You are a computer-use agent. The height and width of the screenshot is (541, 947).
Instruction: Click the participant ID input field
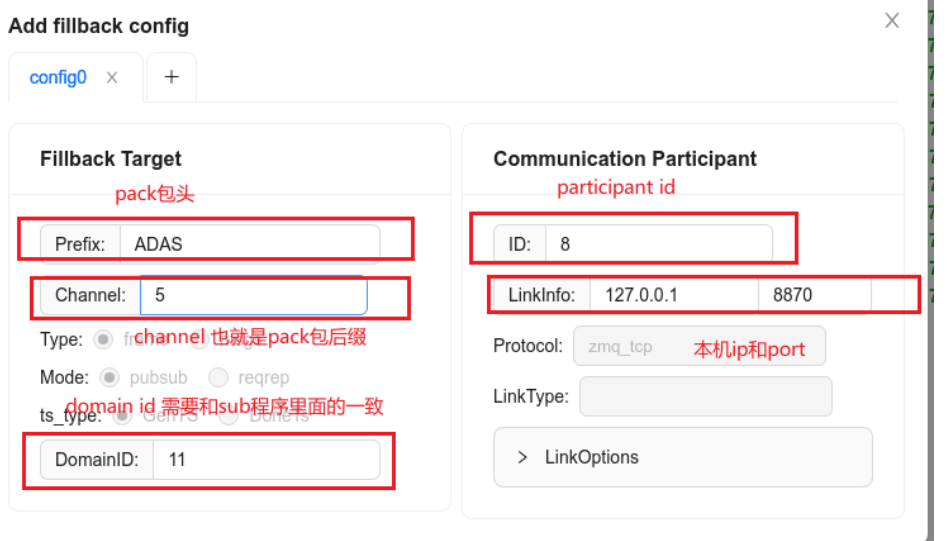coord(658,243)
